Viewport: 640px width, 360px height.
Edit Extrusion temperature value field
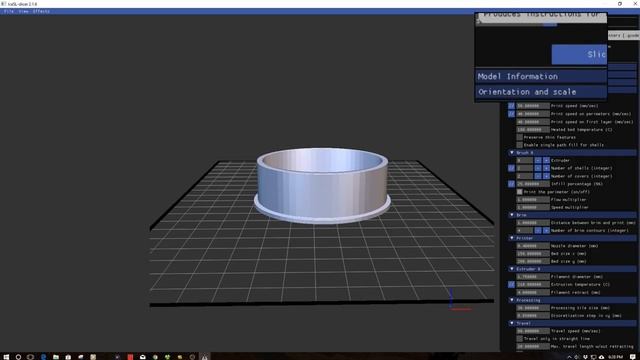coord(533,284)
